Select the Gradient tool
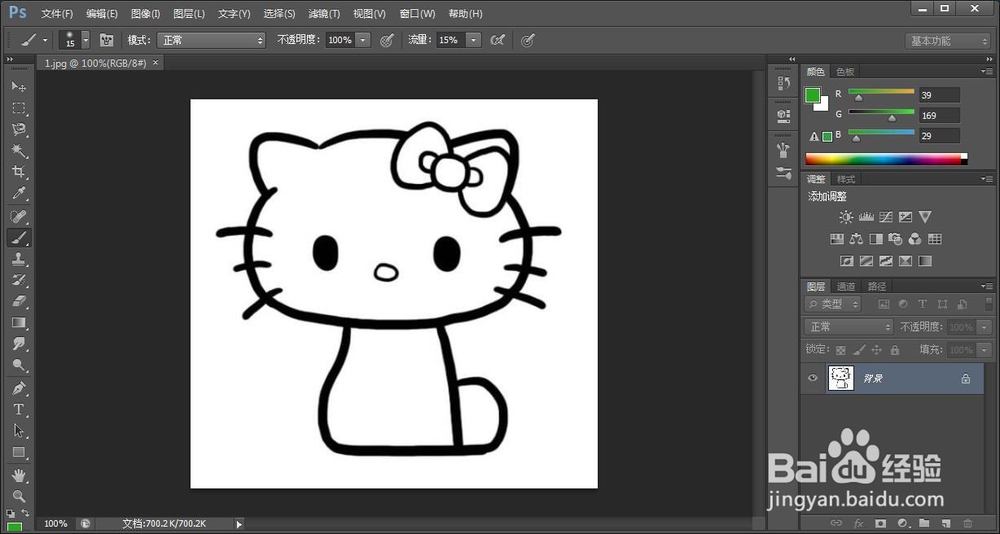Screen dimensions: 1000x534 [18, 323]
